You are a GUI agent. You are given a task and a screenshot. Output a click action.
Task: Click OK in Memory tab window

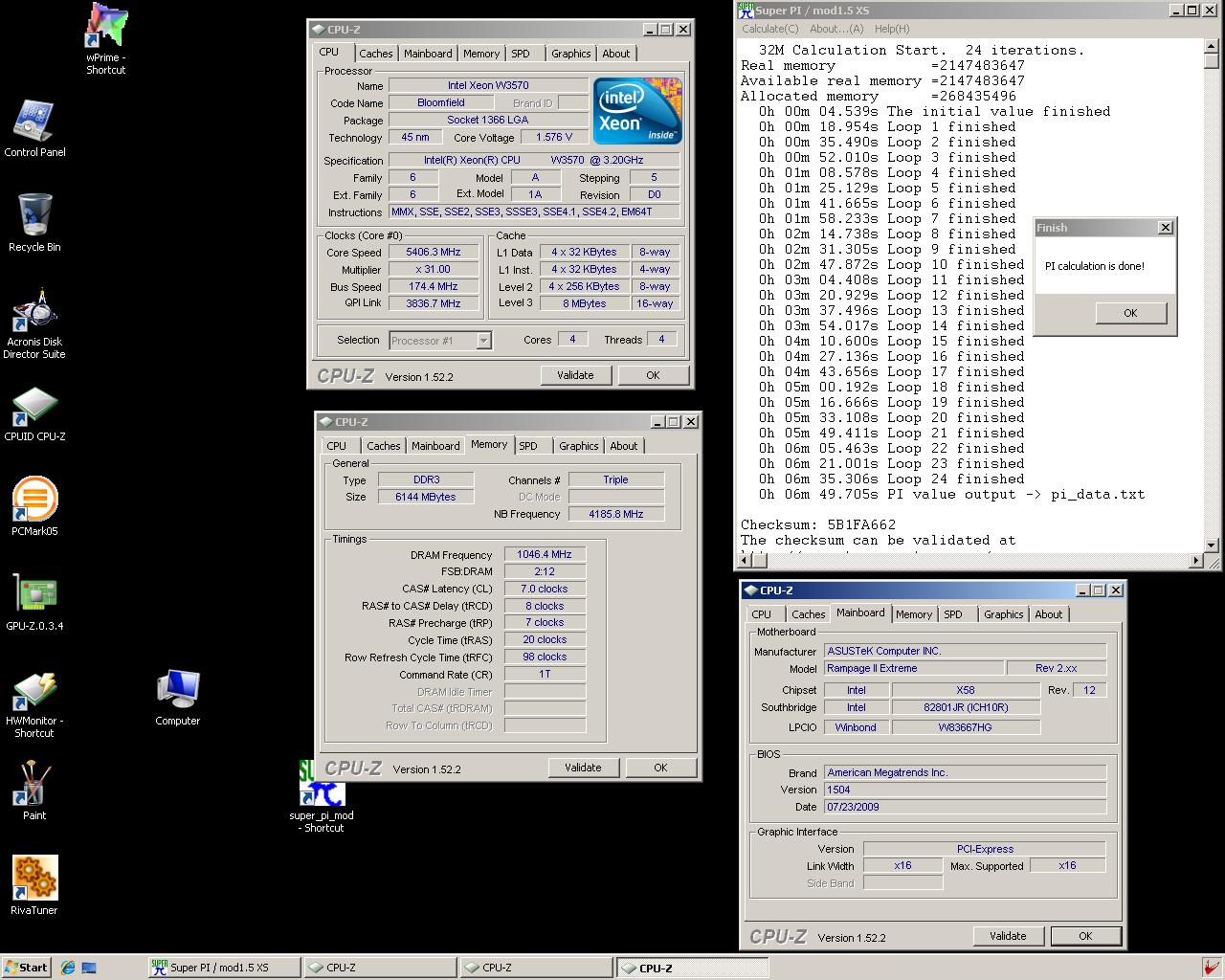tap(660, 768)
